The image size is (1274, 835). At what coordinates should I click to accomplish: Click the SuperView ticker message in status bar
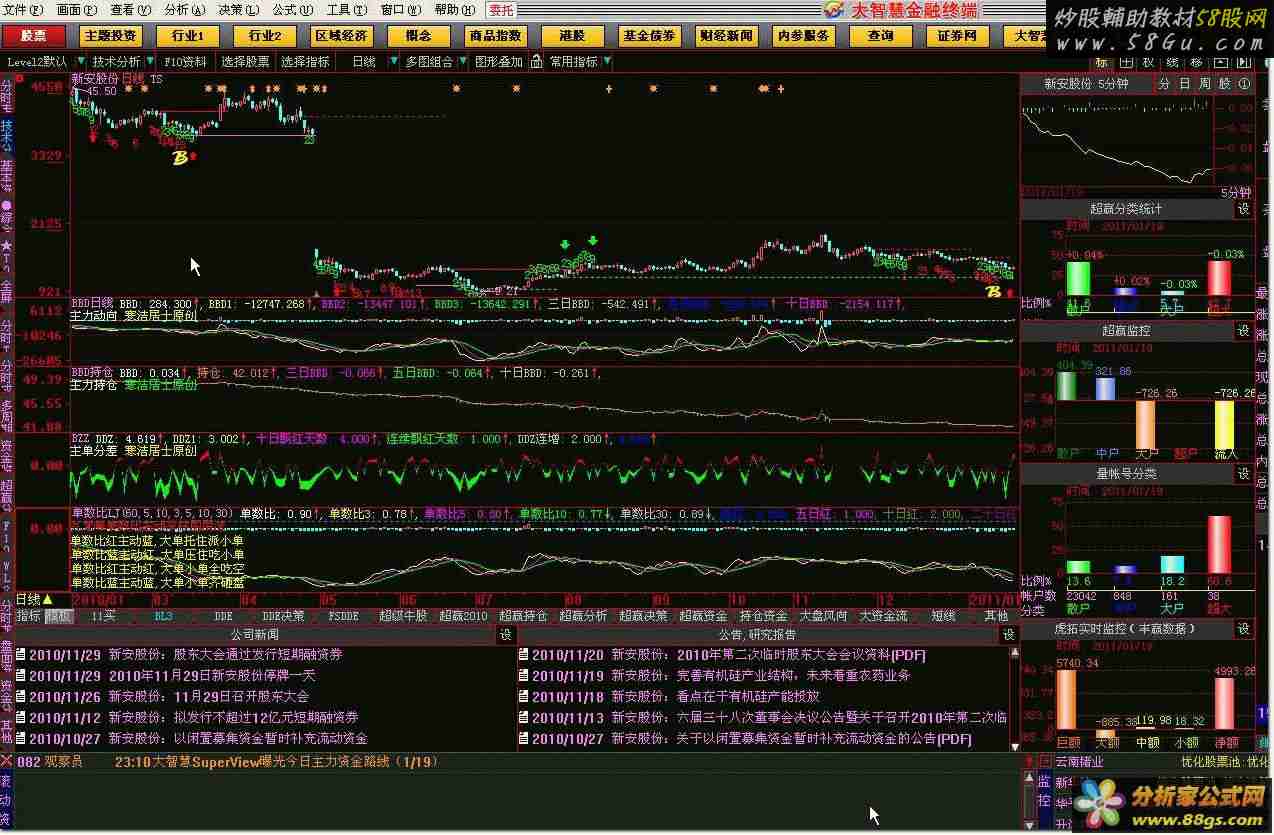[x=276, y=762]
